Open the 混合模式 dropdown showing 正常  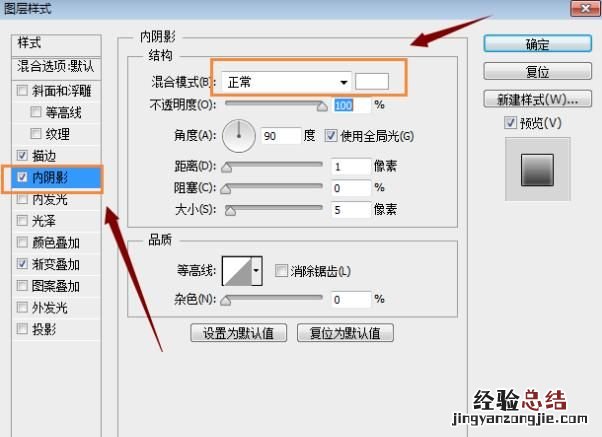(x=286, y=82)
